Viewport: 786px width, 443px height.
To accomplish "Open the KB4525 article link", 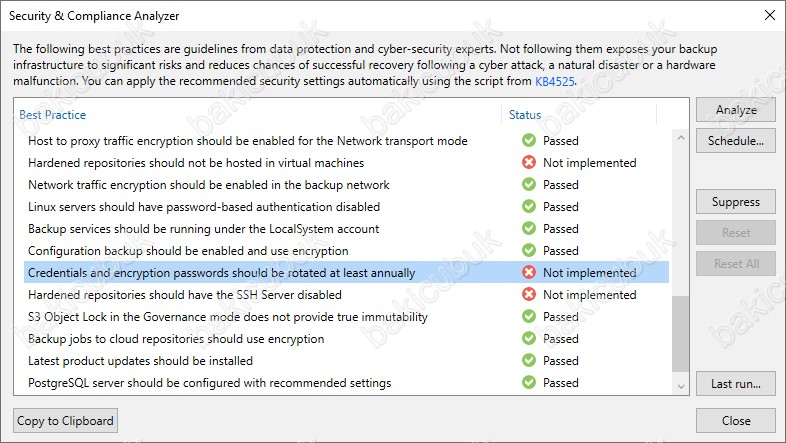I will 554,81.
